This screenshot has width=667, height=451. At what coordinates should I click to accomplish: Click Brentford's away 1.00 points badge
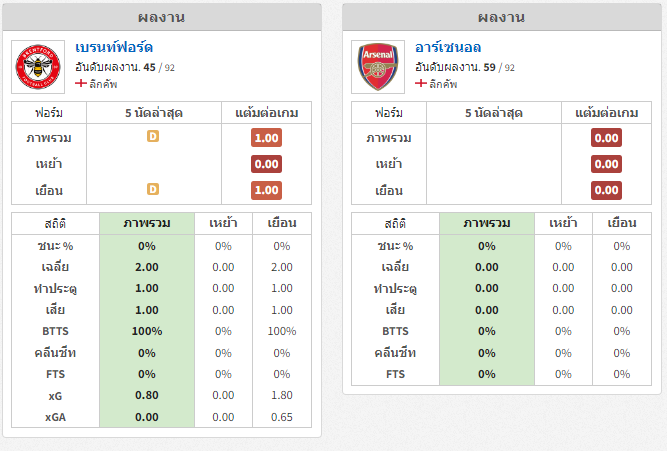tap(266, 190)
